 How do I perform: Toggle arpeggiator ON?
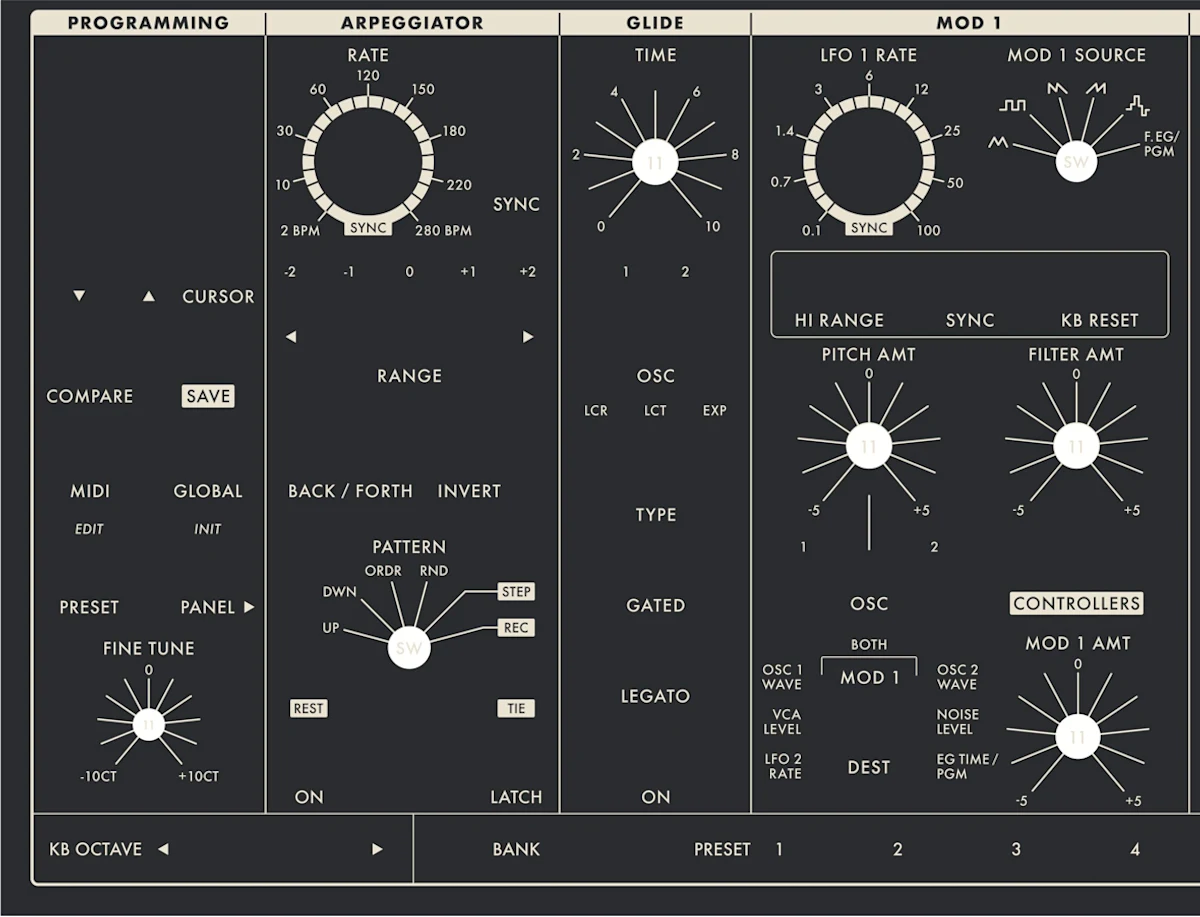(x=309, y=797)
